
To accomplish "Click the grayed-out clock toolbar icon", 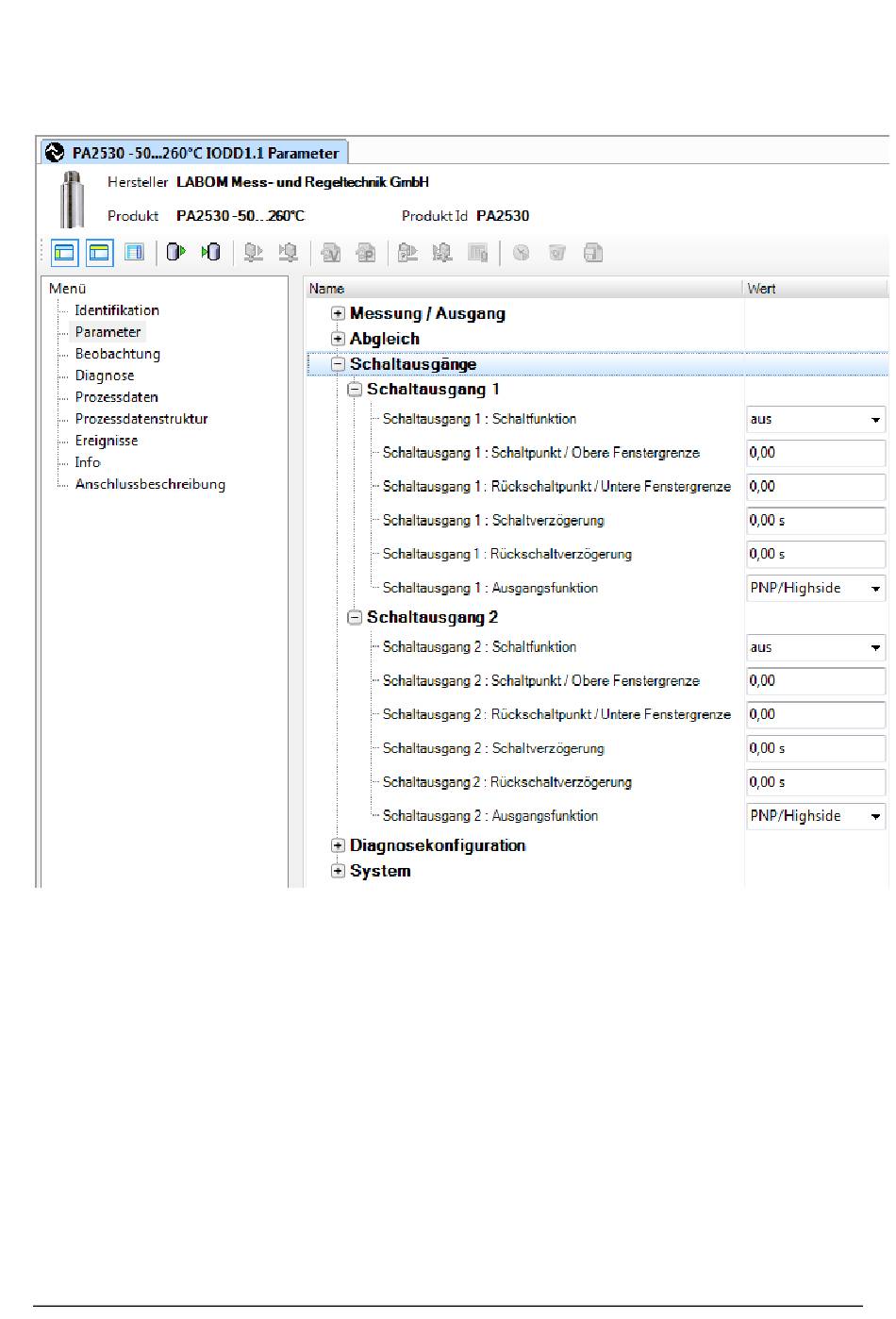I will [521, 253].
